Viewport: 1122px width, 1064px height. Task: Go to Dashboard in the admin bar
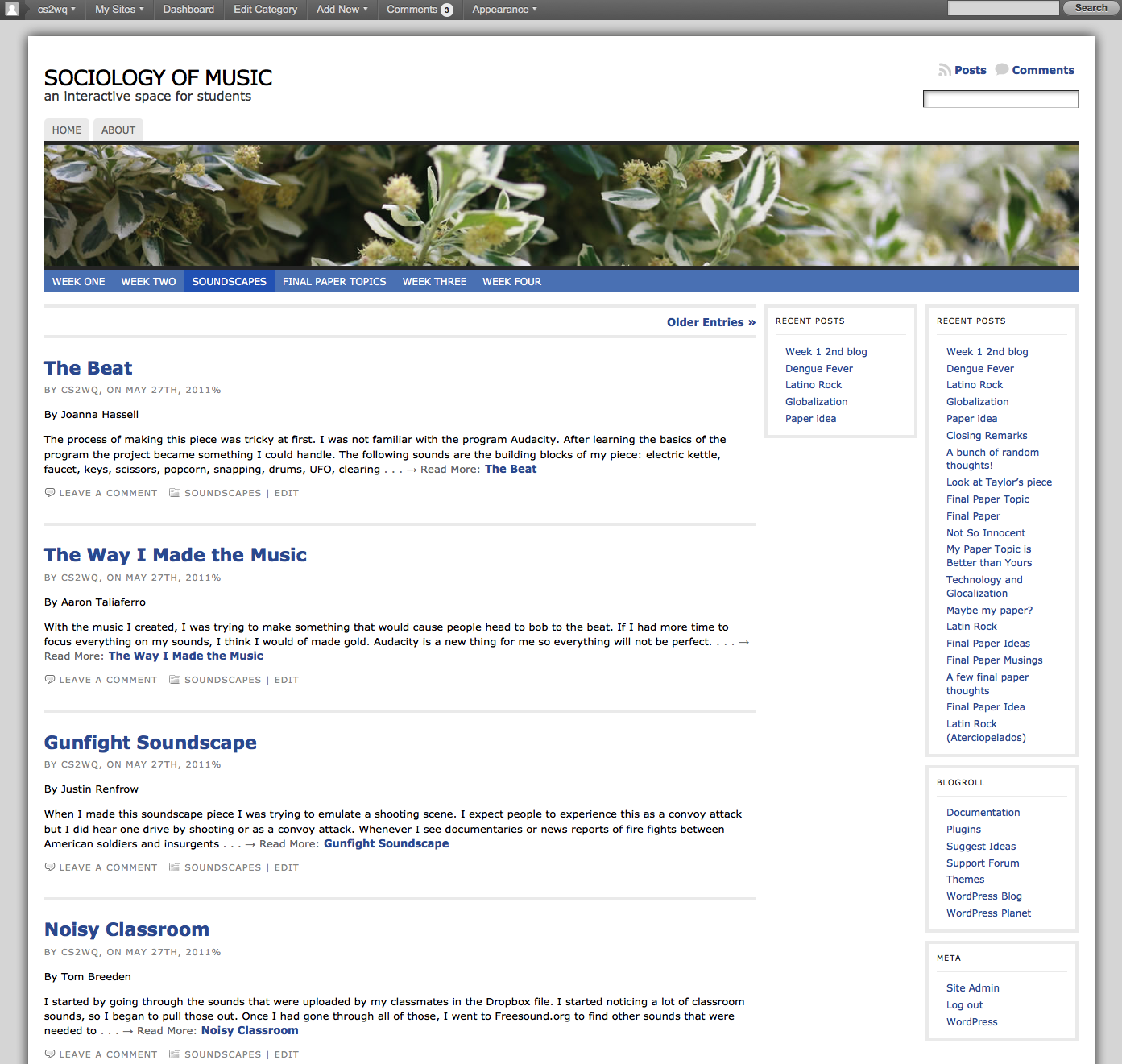(188, 10)
